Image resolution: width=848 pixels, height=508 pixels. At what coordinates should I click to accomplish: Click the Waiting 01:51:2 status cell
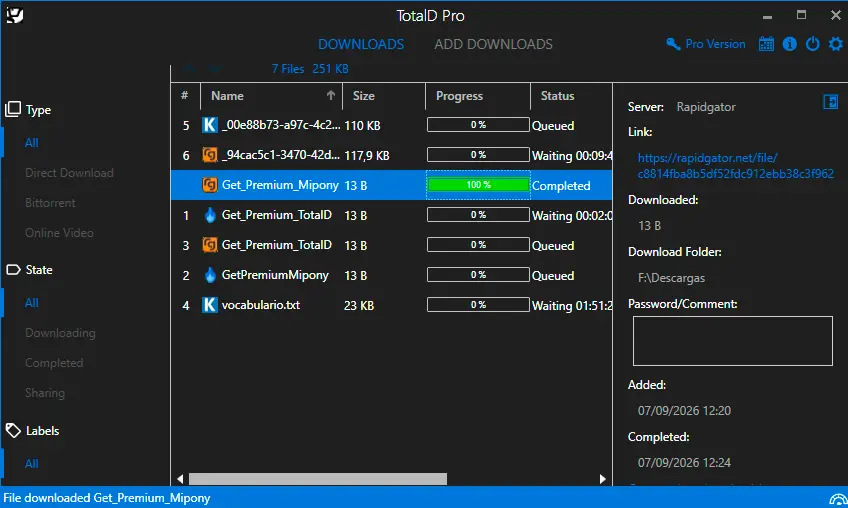[x=572, y=306]
